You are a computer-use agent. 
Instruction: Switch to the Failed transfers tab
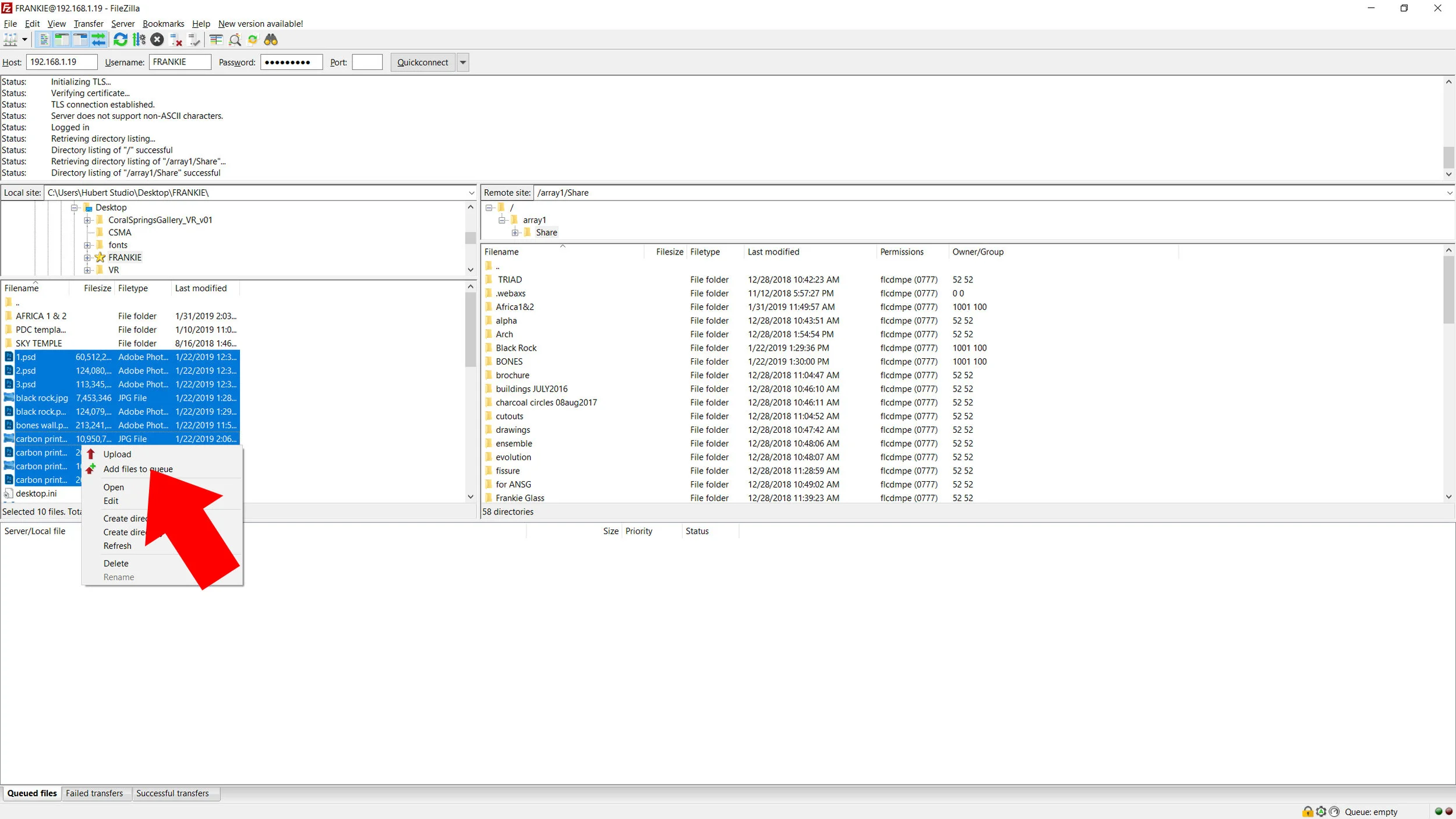(x=94, y=793)
